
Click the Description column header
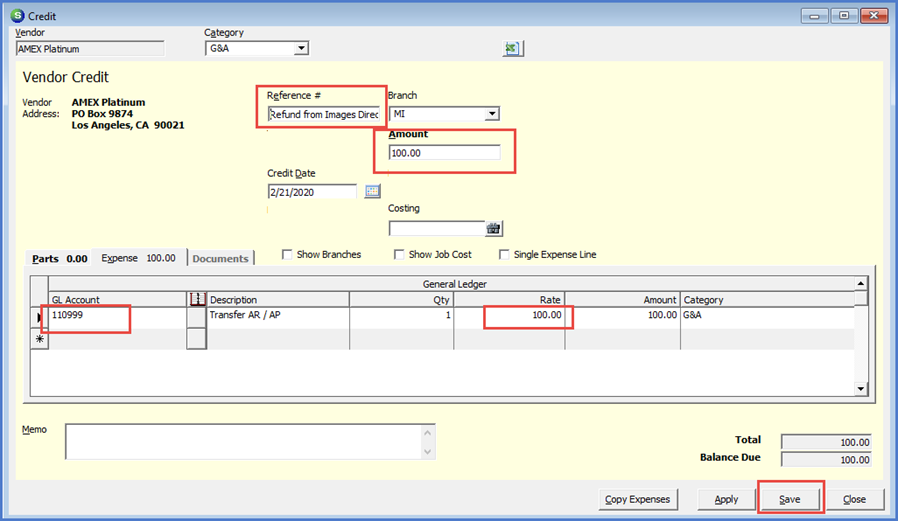[278, 299]
